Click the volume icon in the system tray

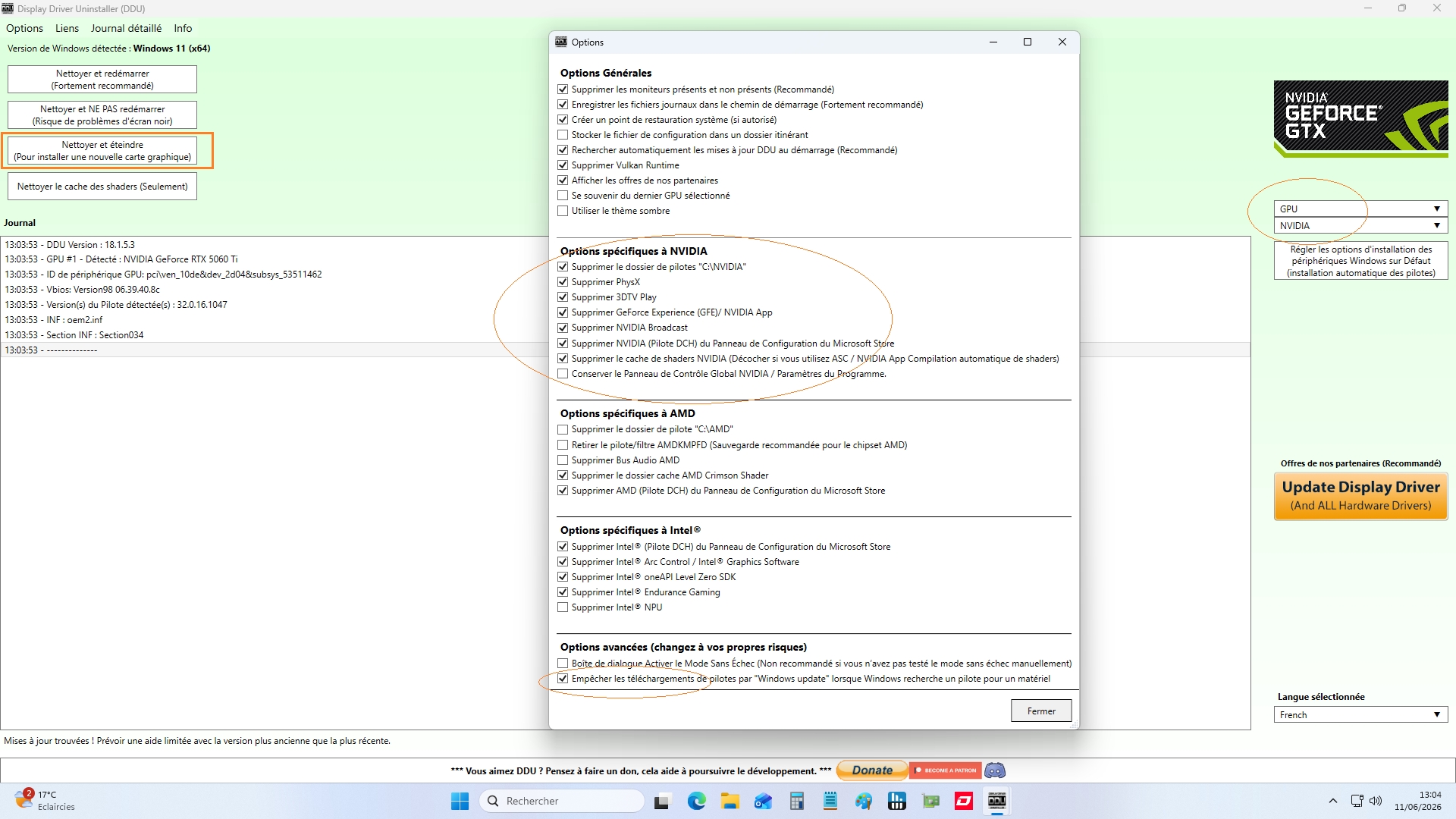pyautogui.click(x=1376, y=801)
